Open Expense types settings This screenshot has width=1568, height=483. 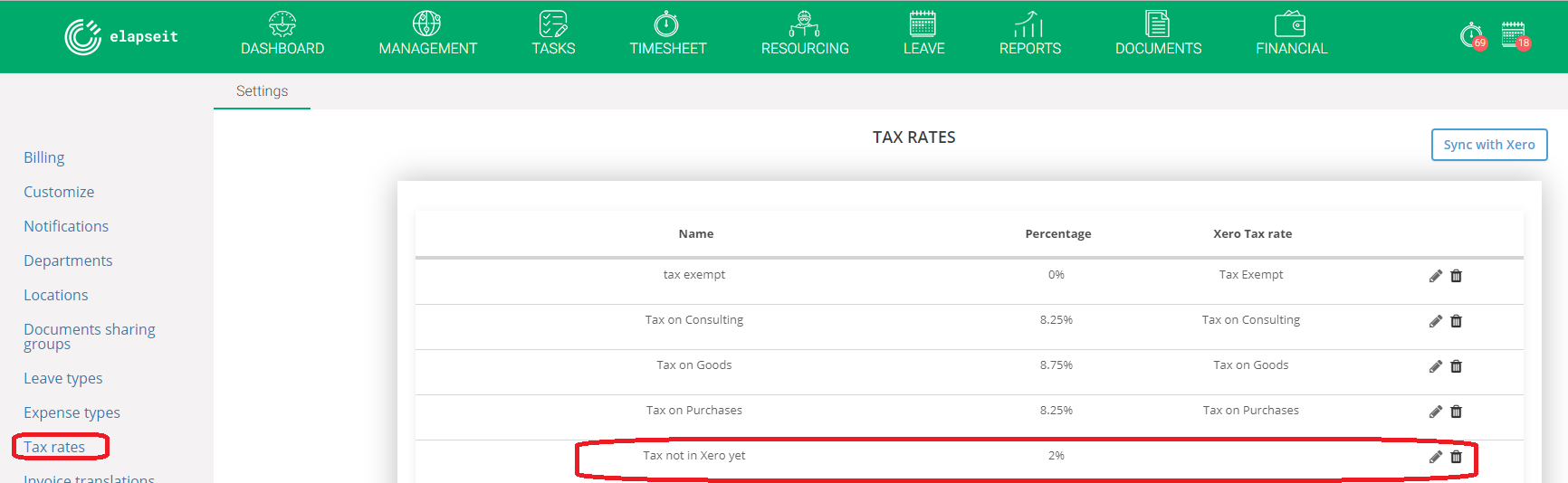coord(72,412)
